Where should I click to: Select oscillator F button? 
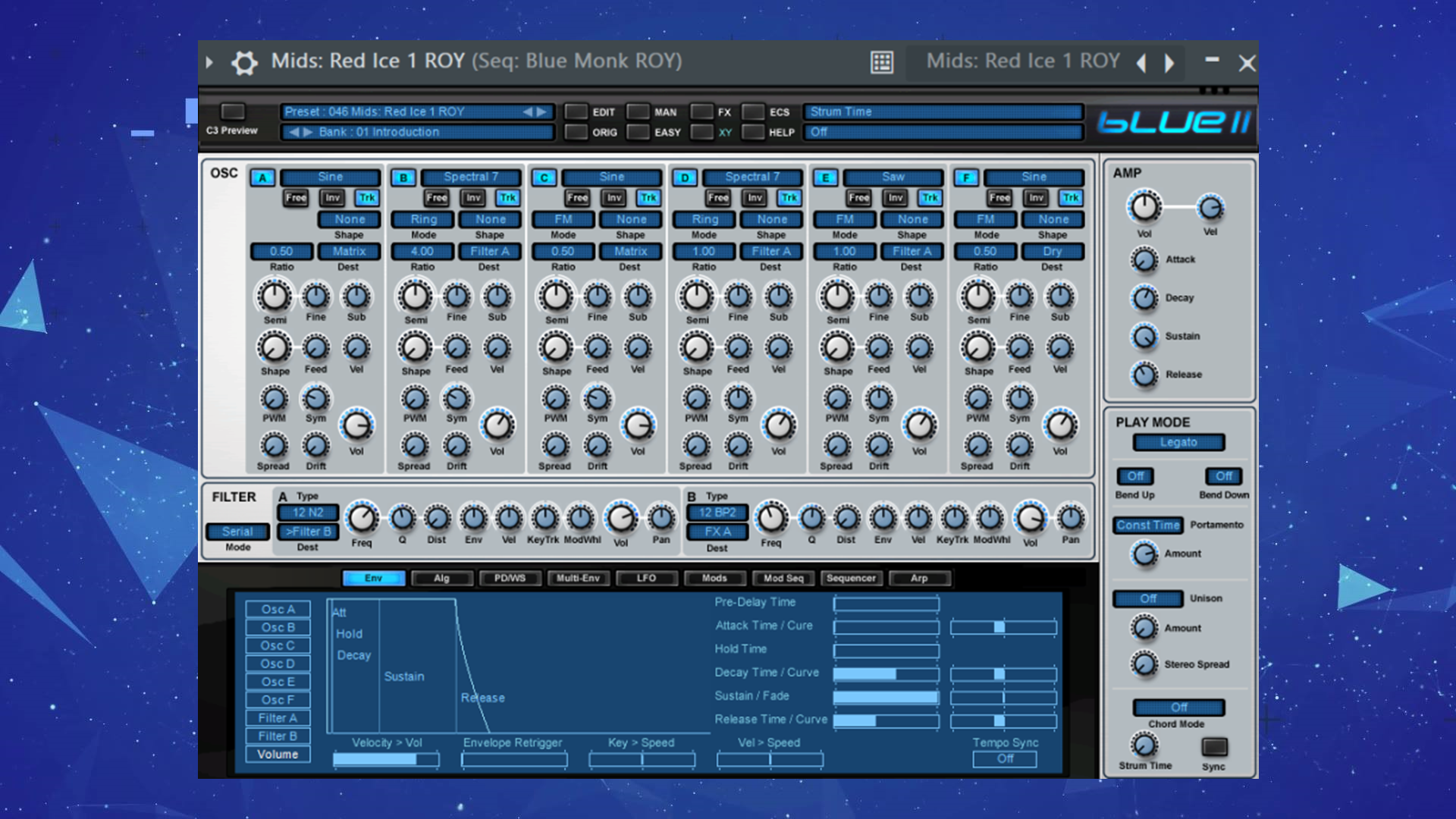click(966, 177)
